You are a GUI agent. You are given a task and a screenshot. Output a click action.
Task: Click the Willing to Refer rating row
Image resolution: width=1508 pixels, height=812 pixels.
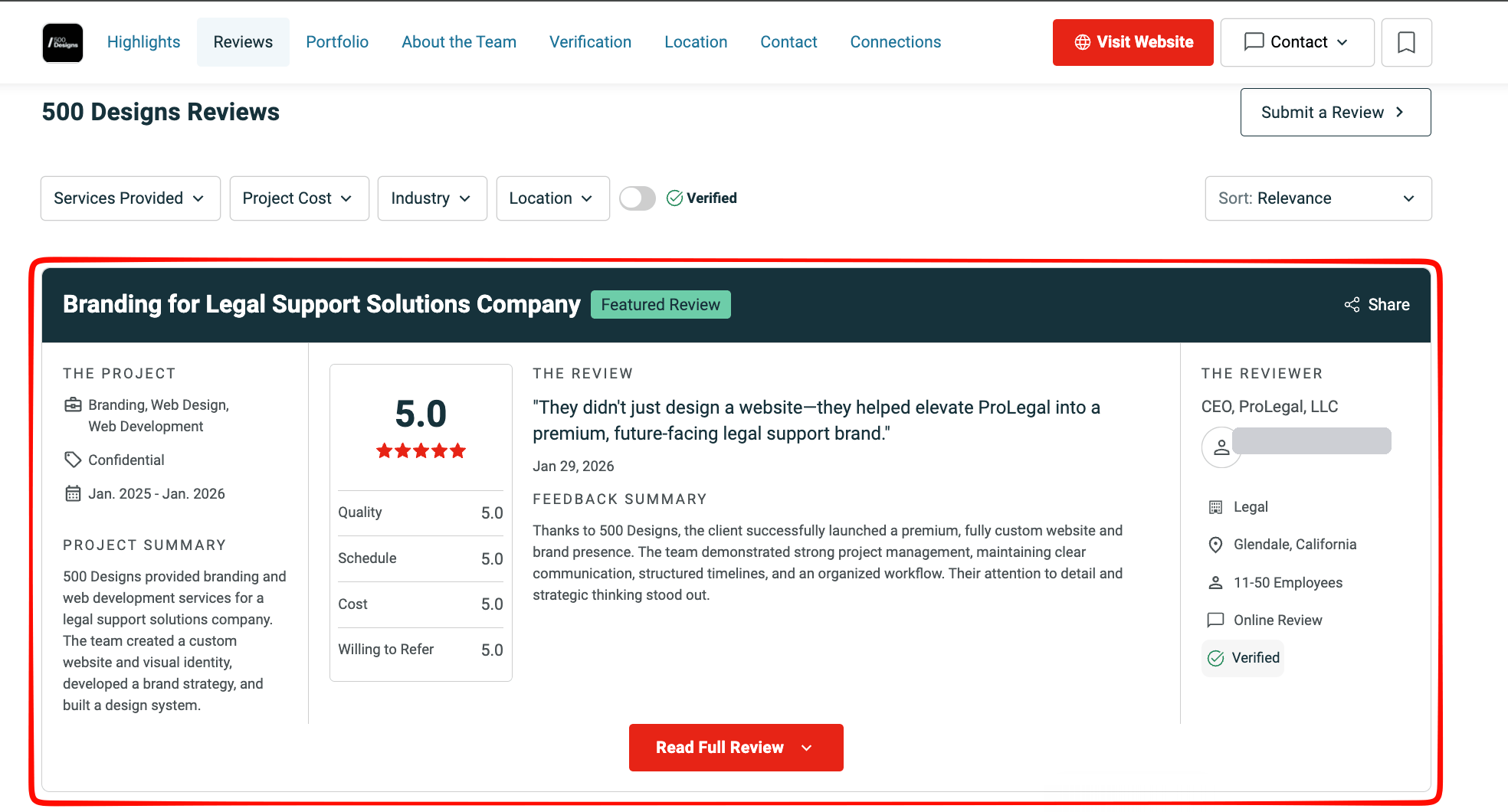(x=421, y=650)
